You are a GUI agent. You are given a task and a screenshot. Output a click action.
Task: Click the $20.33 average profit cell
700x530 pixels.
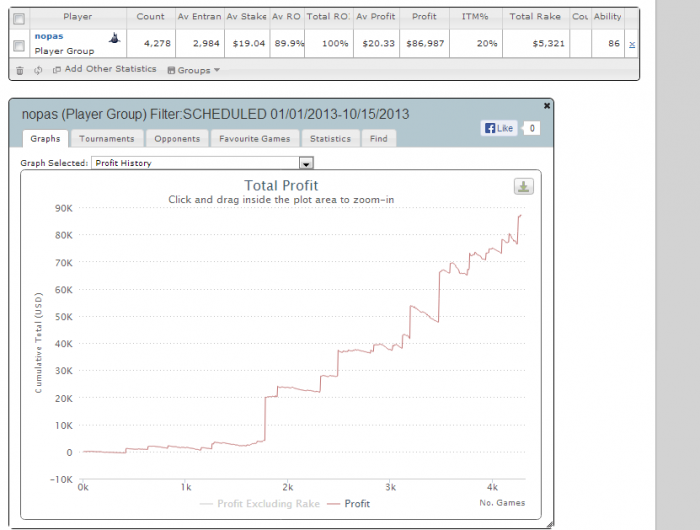[x=376, y=43]
